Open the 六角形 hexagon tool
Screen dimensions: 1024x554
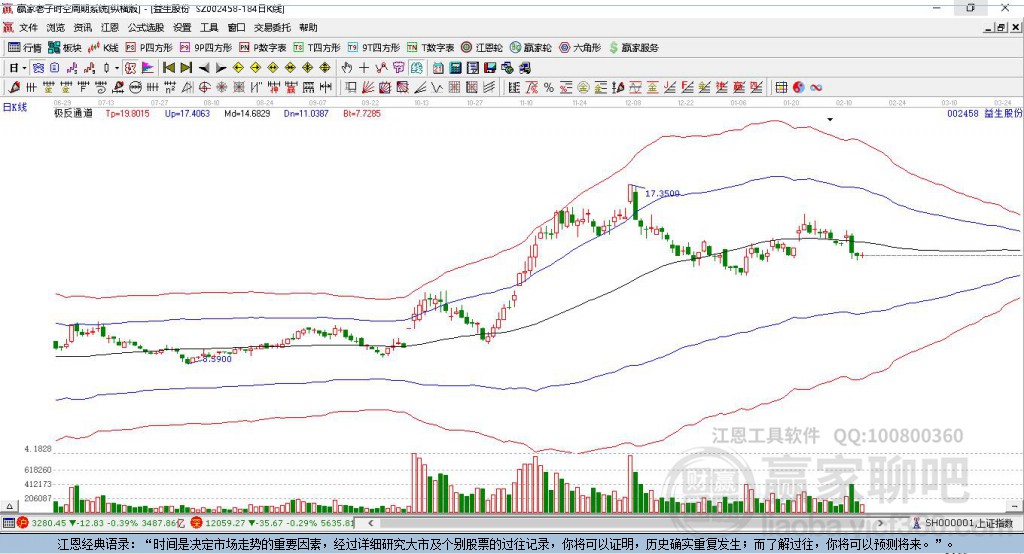tap(580, 48)
